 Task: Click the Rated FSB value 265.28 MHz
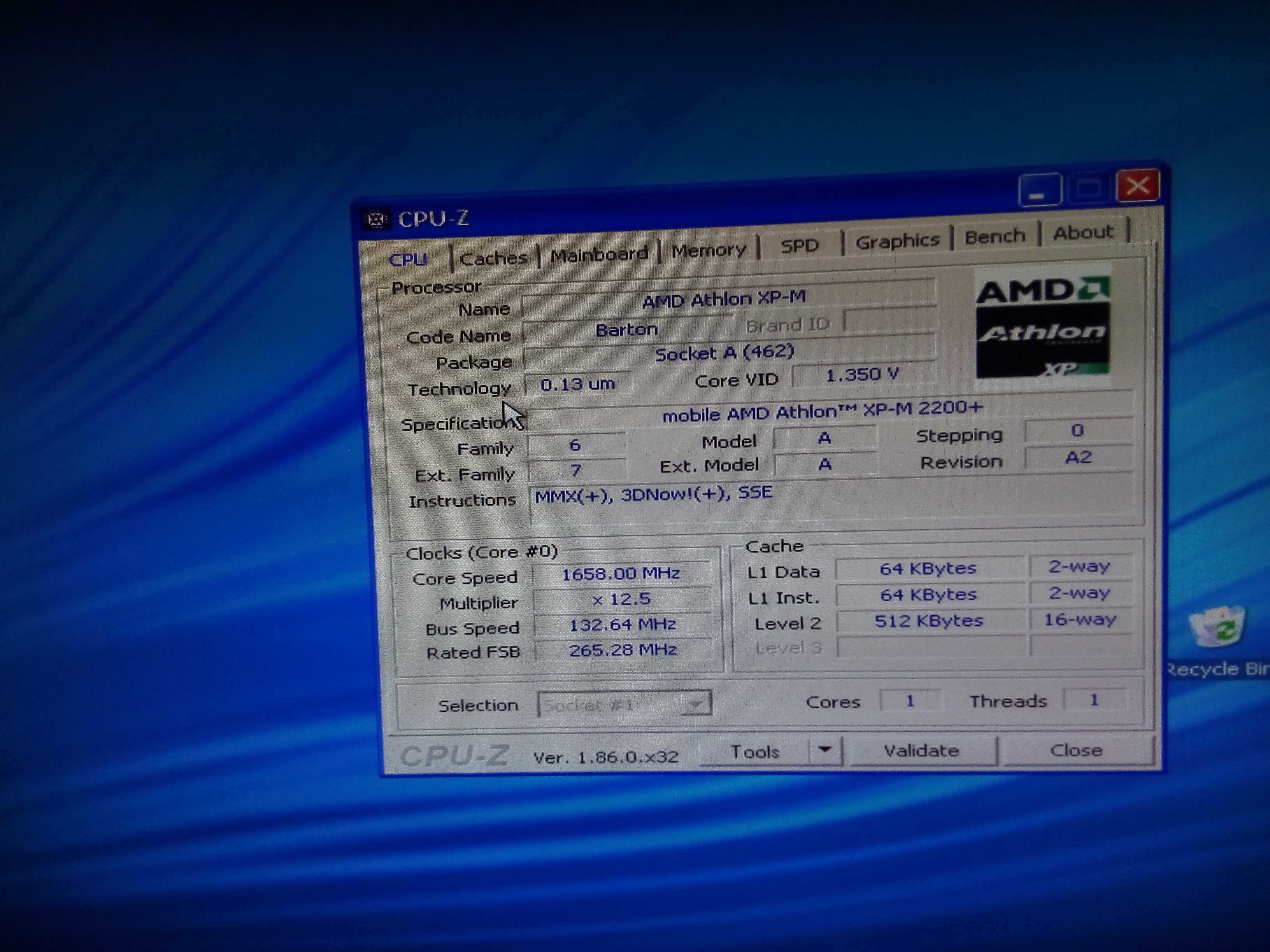(623, 650)
